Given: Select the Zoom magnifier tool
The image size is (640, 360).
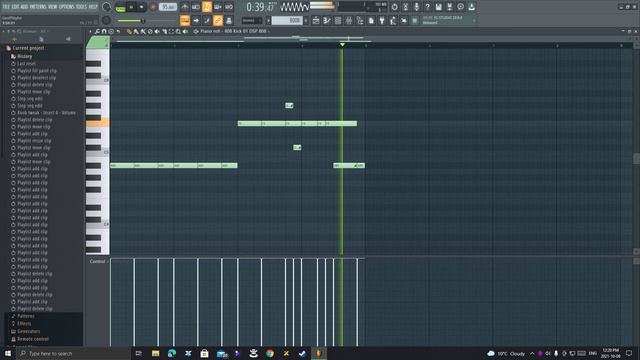Looking at the screenshot, I should 178,31.
